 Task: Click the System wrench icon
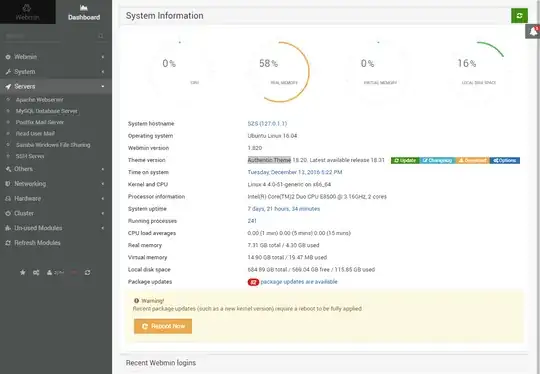pos(8,72)
